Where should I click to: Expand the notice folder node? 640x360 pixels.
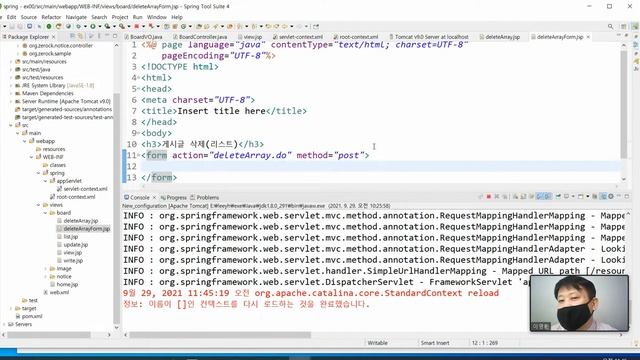click(x=46, y=277)
